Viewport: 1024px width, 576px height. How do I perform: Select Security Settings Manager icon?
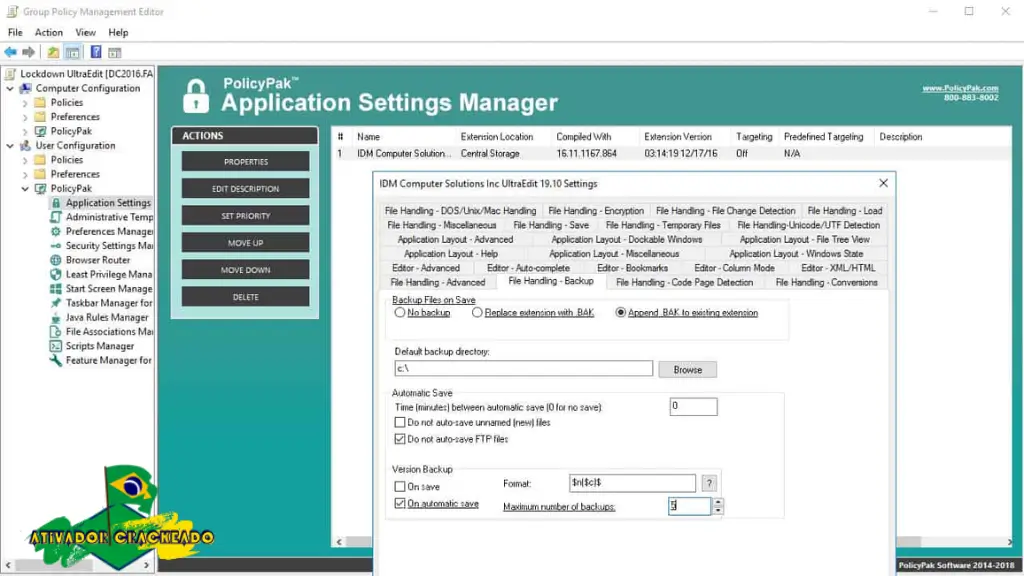point(56,246)
